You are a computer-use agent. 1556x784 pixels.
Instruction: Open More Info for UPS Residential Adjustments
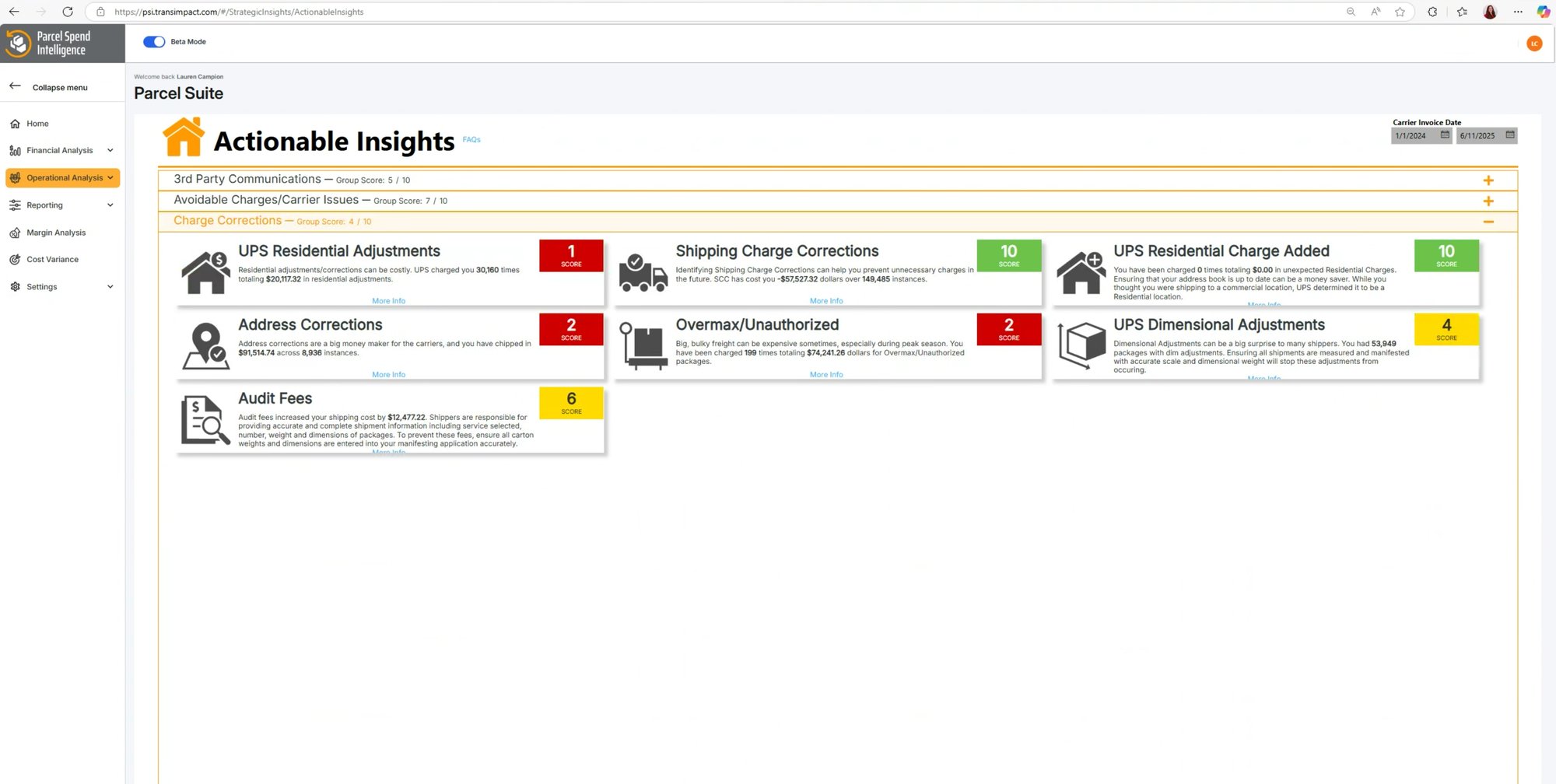pos(388,301)
